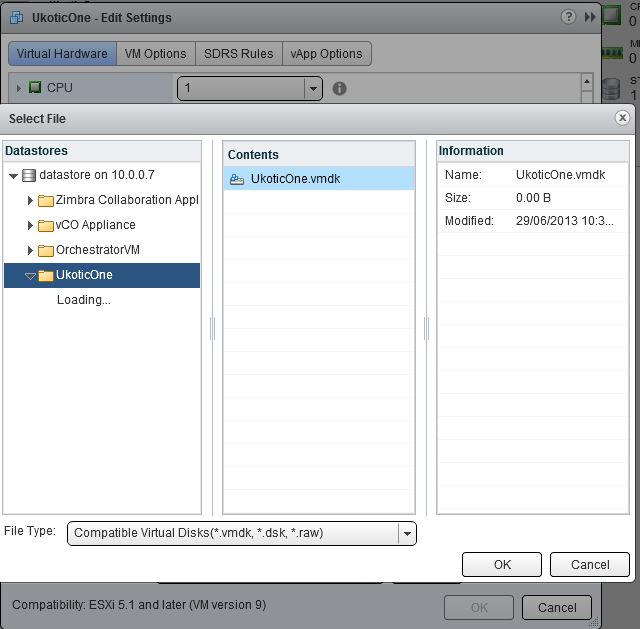
Task: Click the Contents panel header
Action: tap(319, 154)
